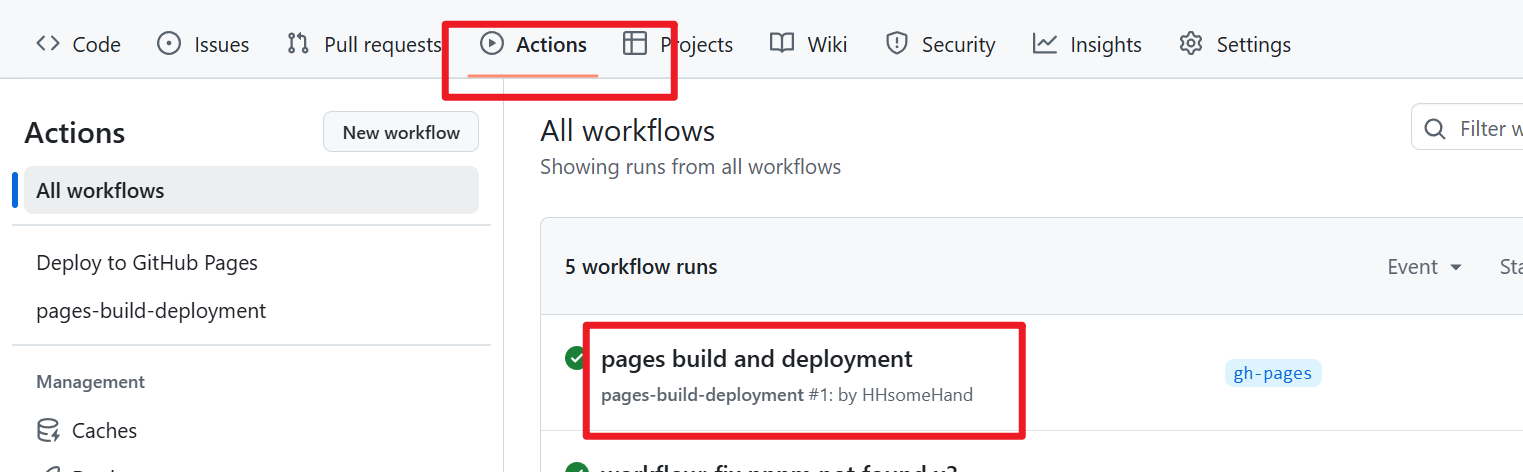Click the Pull requests icon
Viewport: 1523px width, 472px height.
298,44
